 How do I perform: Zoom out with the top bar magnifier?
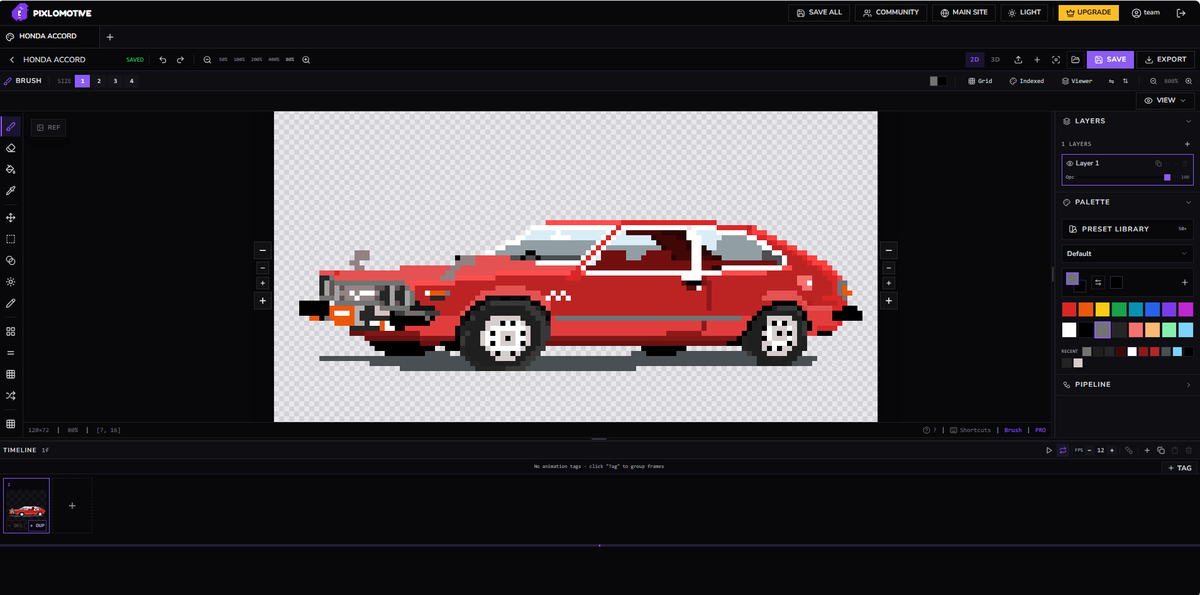207,60
